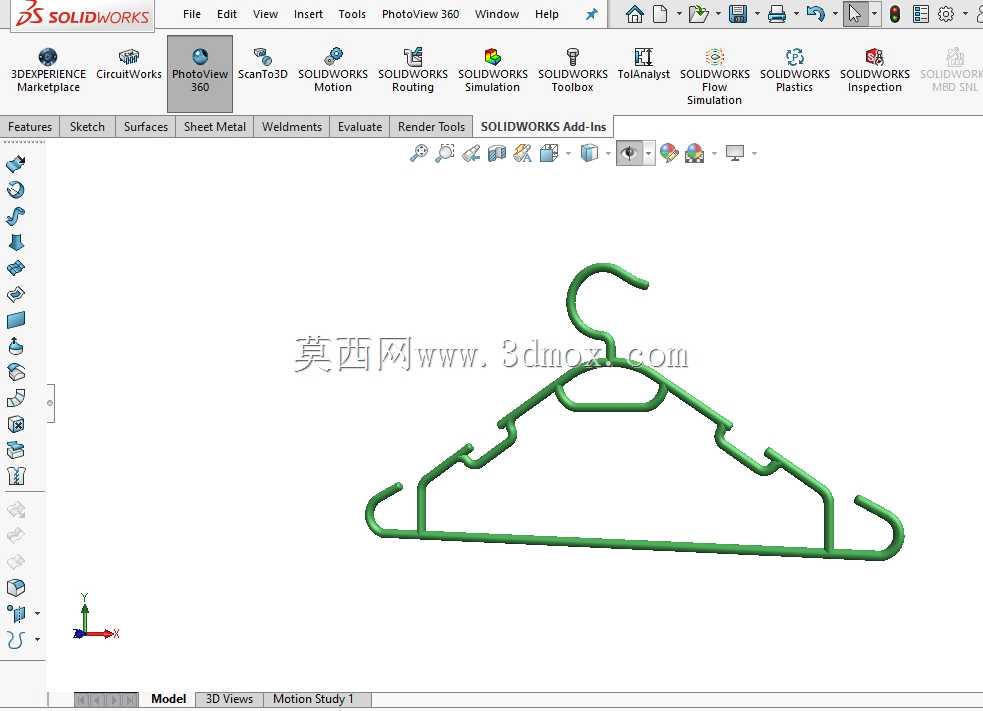
Task: Open the PhotoView 360 menu
Action: [x=420, y=14]
